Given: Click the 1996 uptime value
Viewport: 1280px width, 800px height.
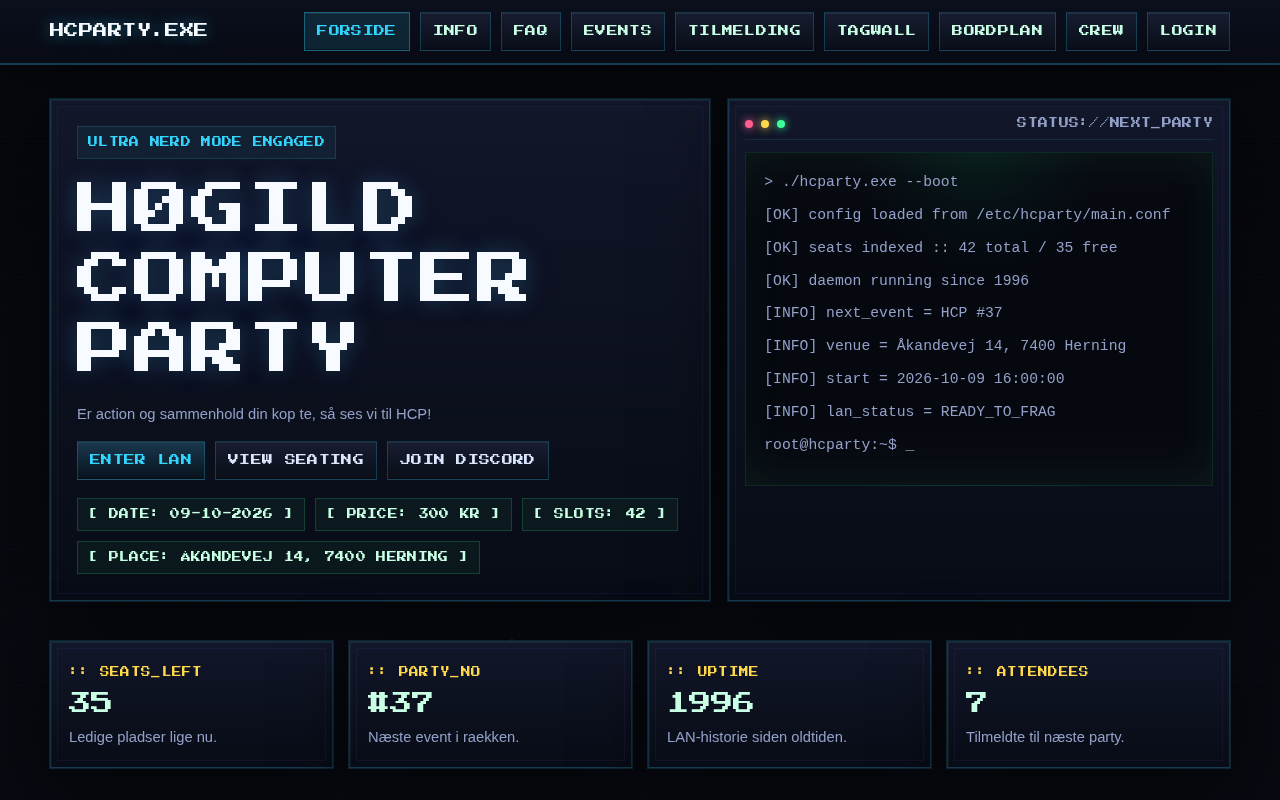Looking at the screenshot, I should [x=710, y=702].
